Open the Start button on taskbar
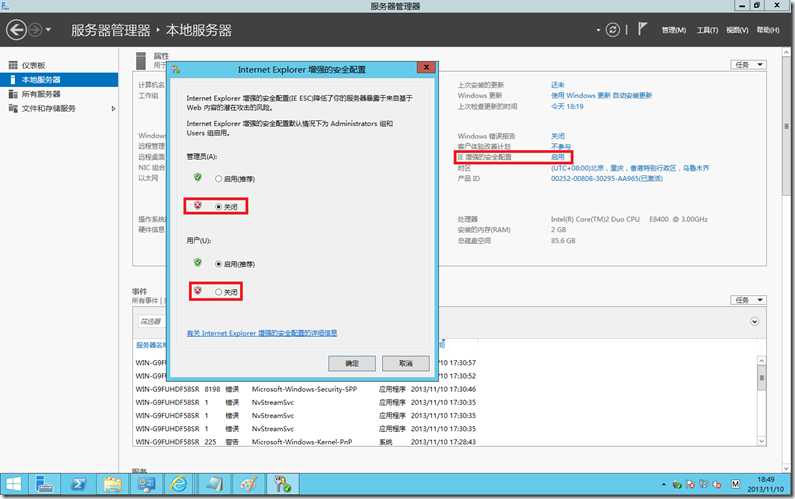 (x=14, y=485)
